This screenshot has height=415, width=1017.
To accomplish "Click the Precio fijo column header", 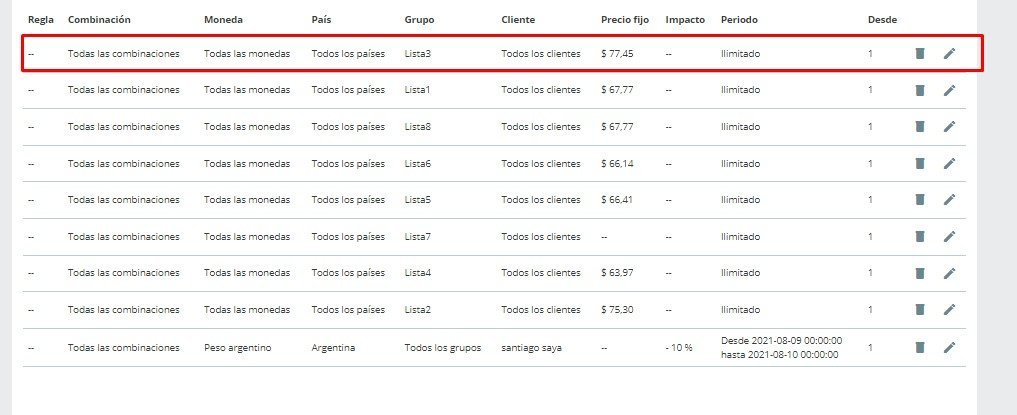I will click(x=623, y=19).
